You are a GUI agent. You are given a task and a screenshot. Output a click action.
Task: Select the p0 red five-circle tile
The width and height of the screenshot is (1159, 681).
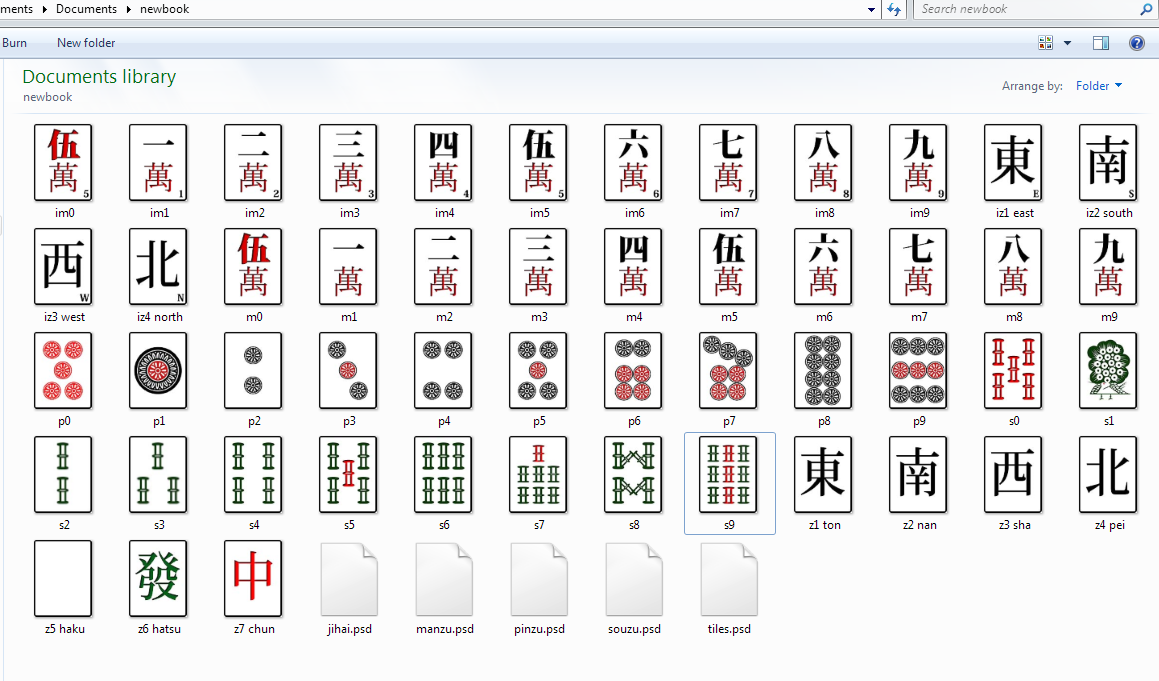[64, 371]
